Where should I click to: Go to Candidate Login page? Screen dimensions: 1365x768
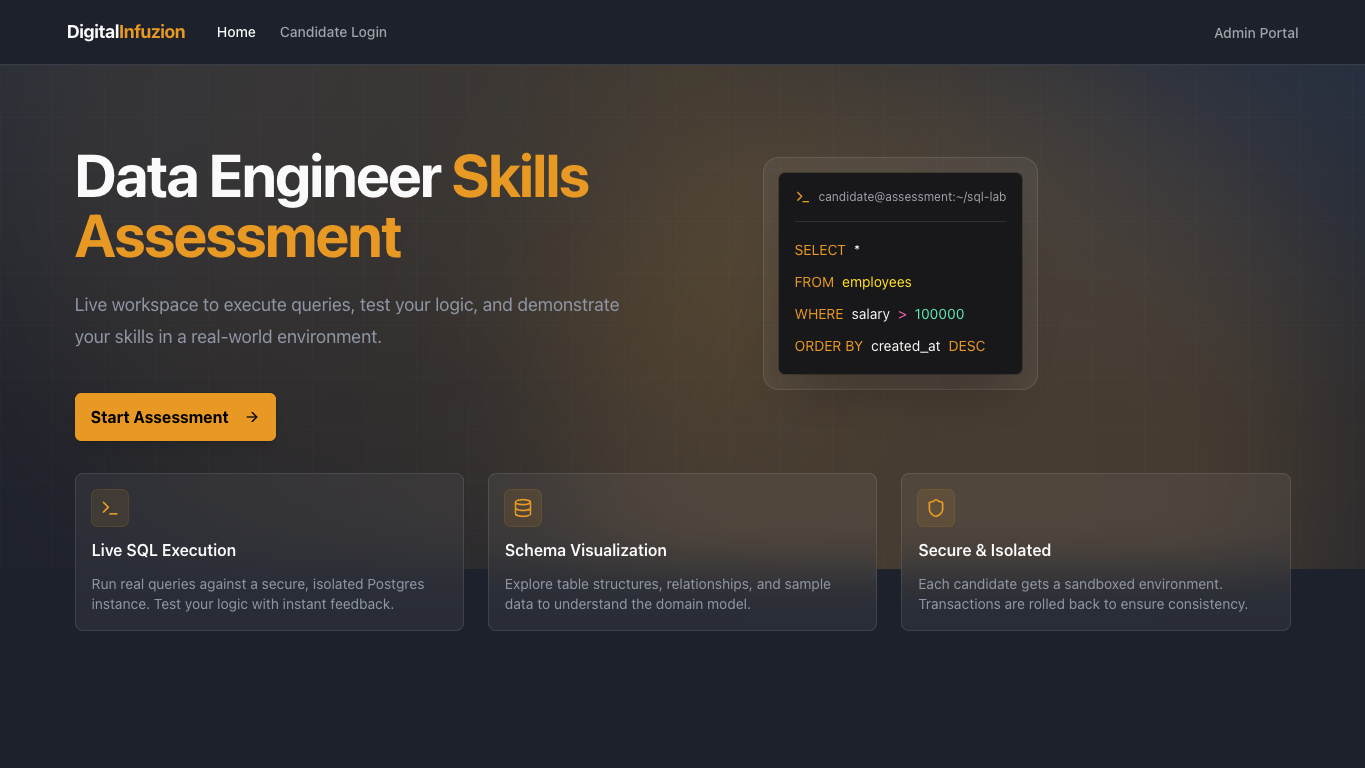(x=333, y=32)
